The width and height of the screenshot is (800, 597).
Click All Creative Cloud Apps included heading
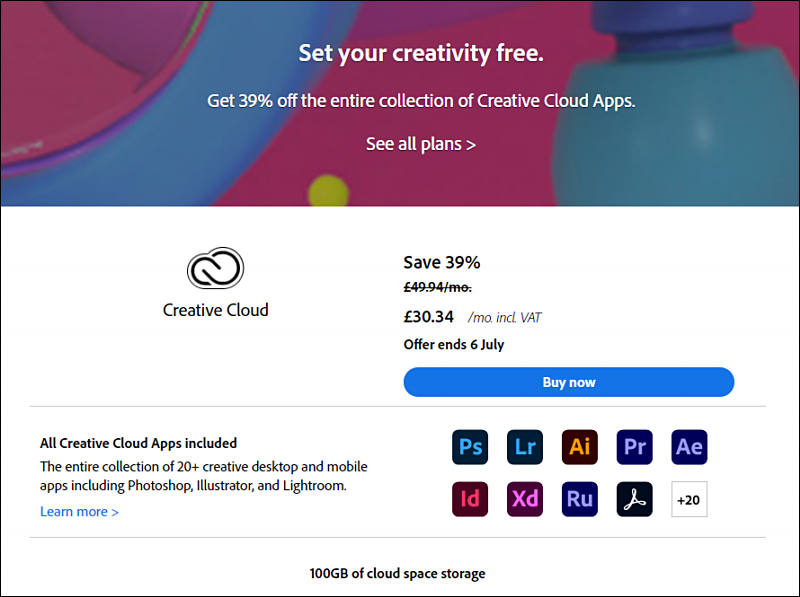pos(138,443)
